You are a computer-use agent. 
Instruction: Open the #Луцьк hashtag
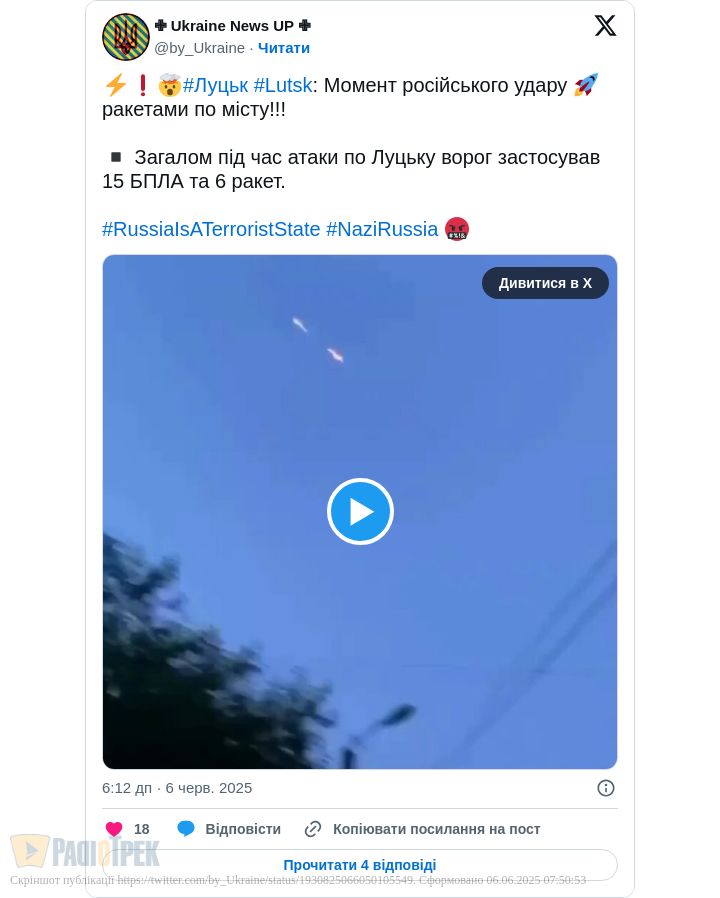(x=215, y=86)
